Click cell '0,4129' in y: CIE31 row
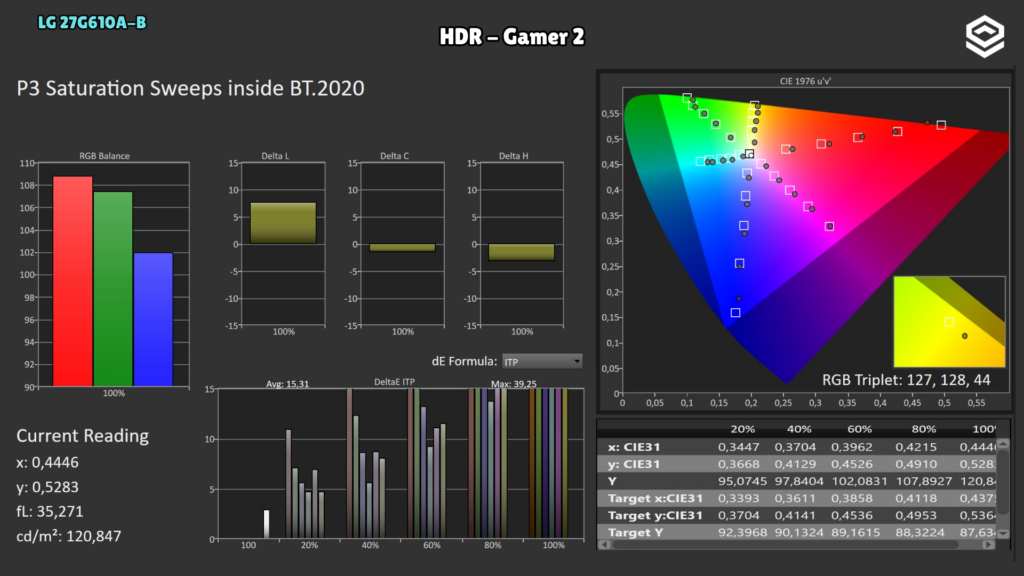Screen dimensions: 1024x576 (795, 464)
